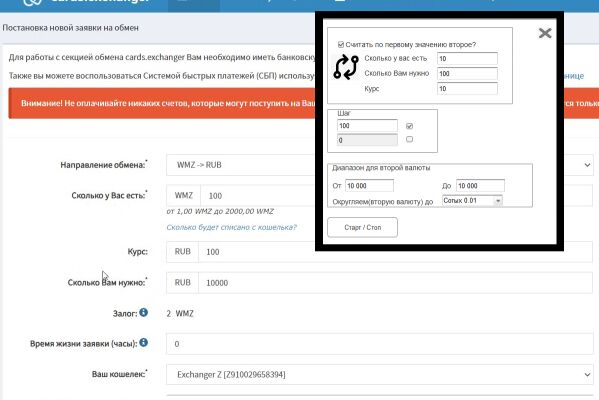
Task: Open the Залог info icon
Action: (143, 313)
